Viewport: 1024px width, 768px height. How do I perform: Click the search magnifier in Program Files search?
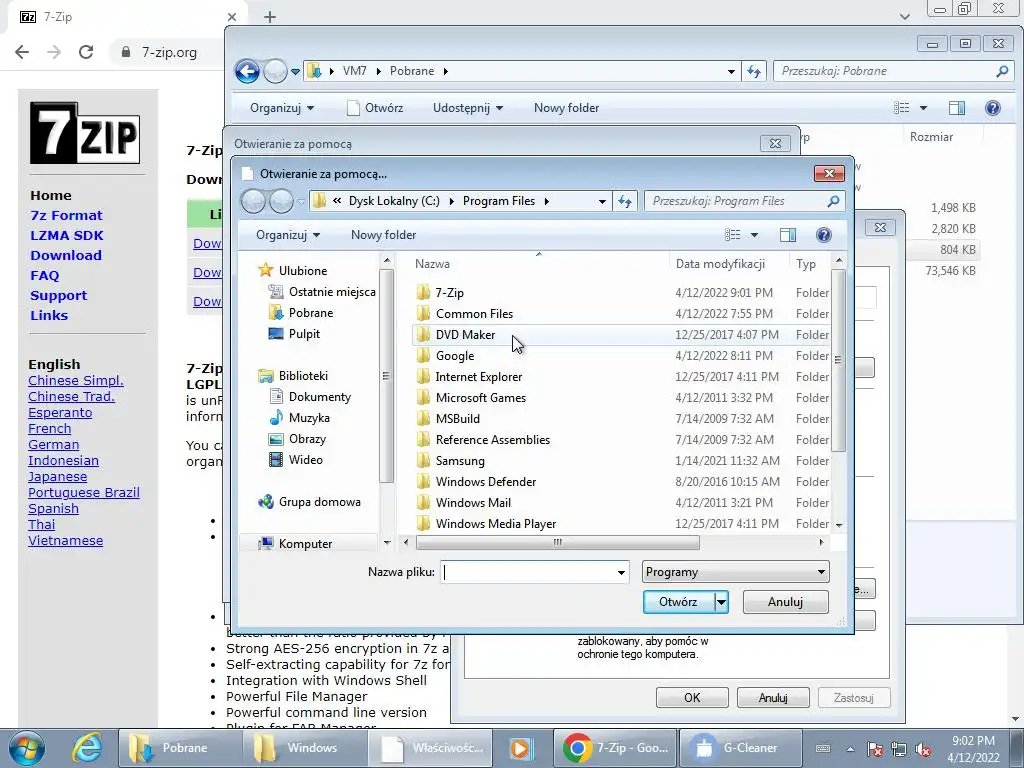point(833,201)
